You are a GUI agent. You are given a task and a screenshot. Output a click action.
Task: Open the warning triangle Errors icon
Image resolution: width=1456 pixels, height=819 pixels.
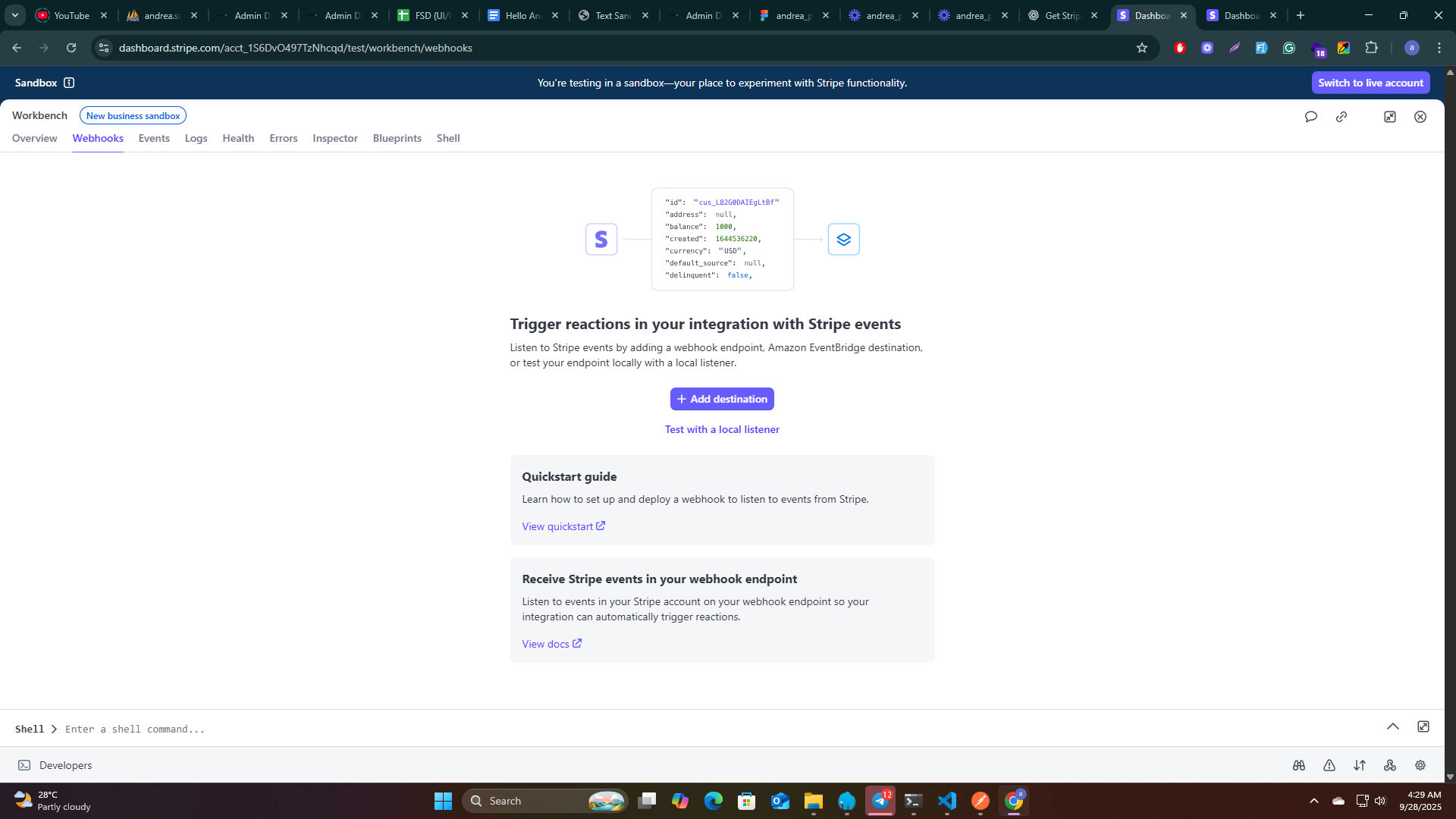pyautogui.click(x=1329, y=765)
